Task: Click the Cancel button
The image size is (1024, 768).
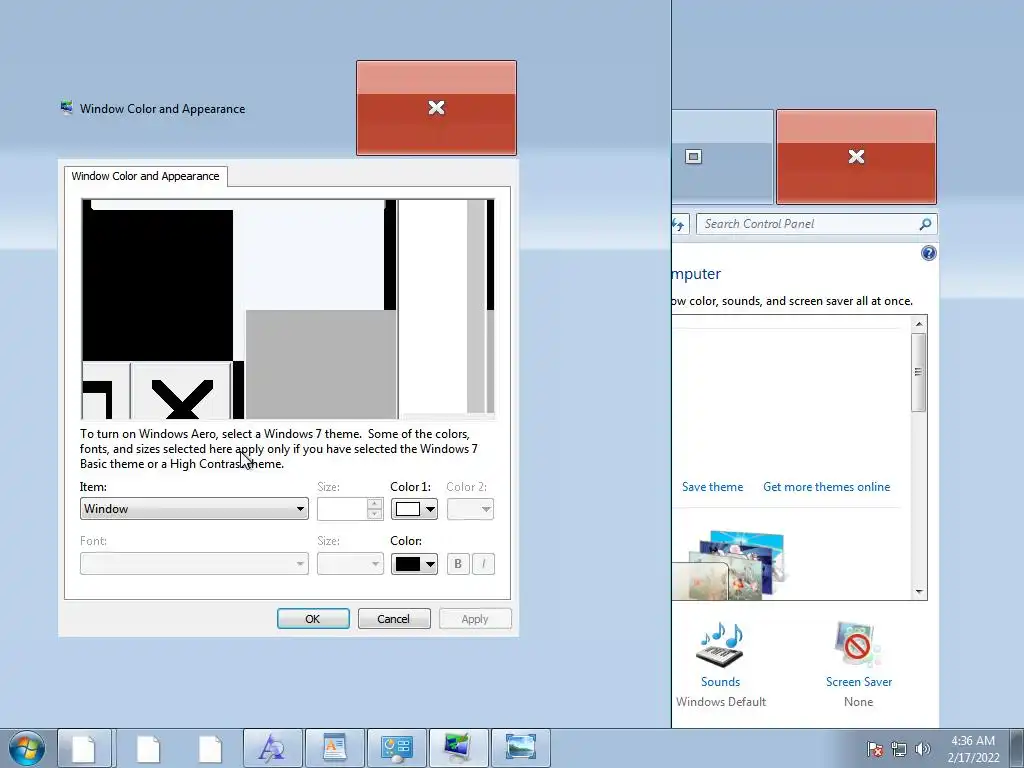Action: [394, 618]
